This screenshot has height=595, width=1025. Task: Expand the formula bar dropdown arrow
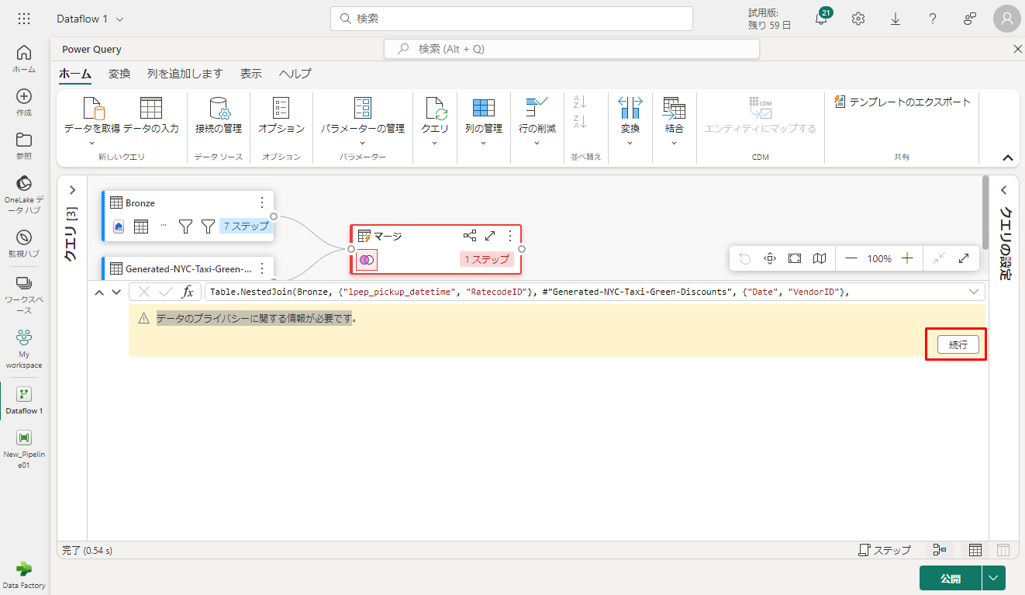(974, 292)
